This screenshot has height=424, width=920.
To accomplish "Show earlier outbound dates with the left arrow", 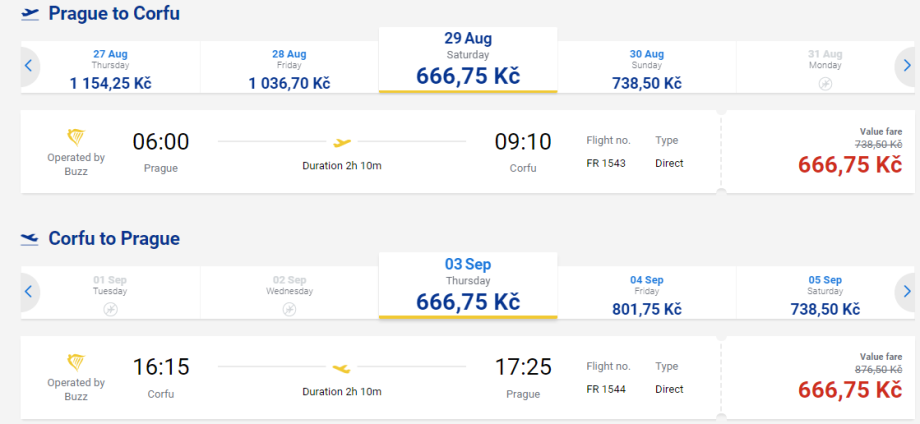I will pyautogui.click(x=29, y=66).
